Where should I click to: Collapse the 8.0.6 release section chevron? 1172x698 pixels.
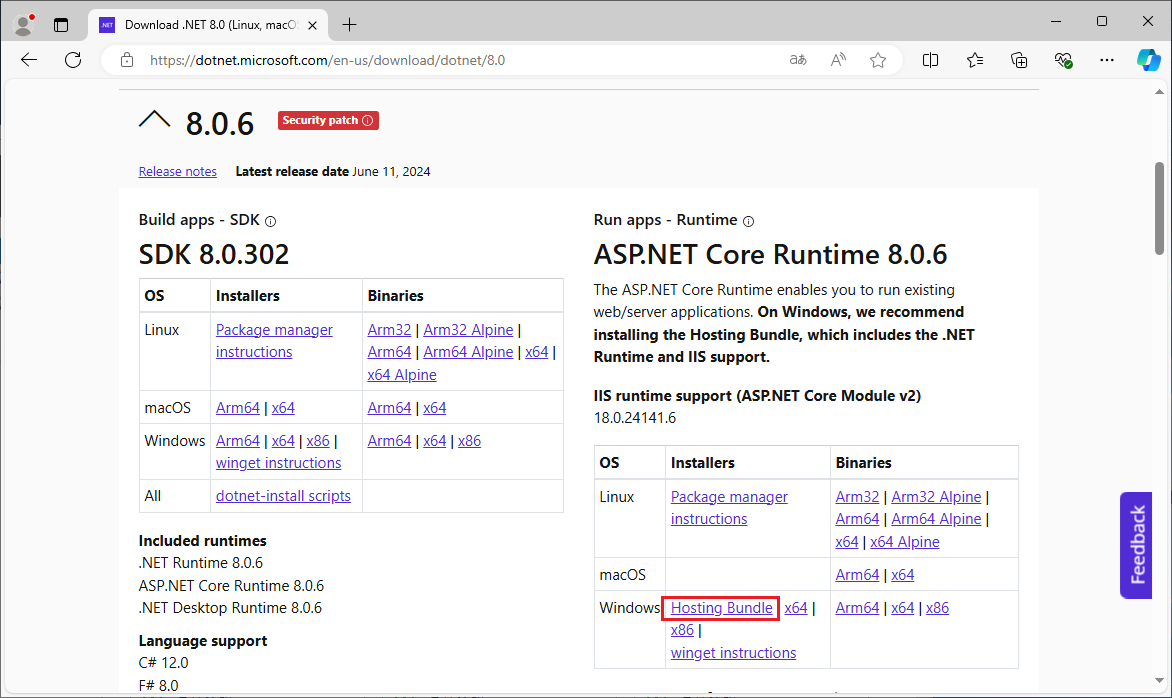click(155, 120)
